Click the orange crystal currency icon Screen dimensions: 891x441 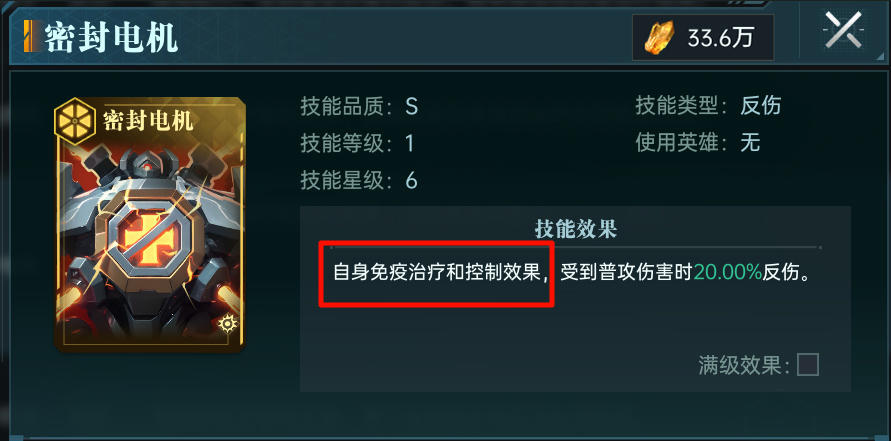pyautogui.click(x=659, y=38)
